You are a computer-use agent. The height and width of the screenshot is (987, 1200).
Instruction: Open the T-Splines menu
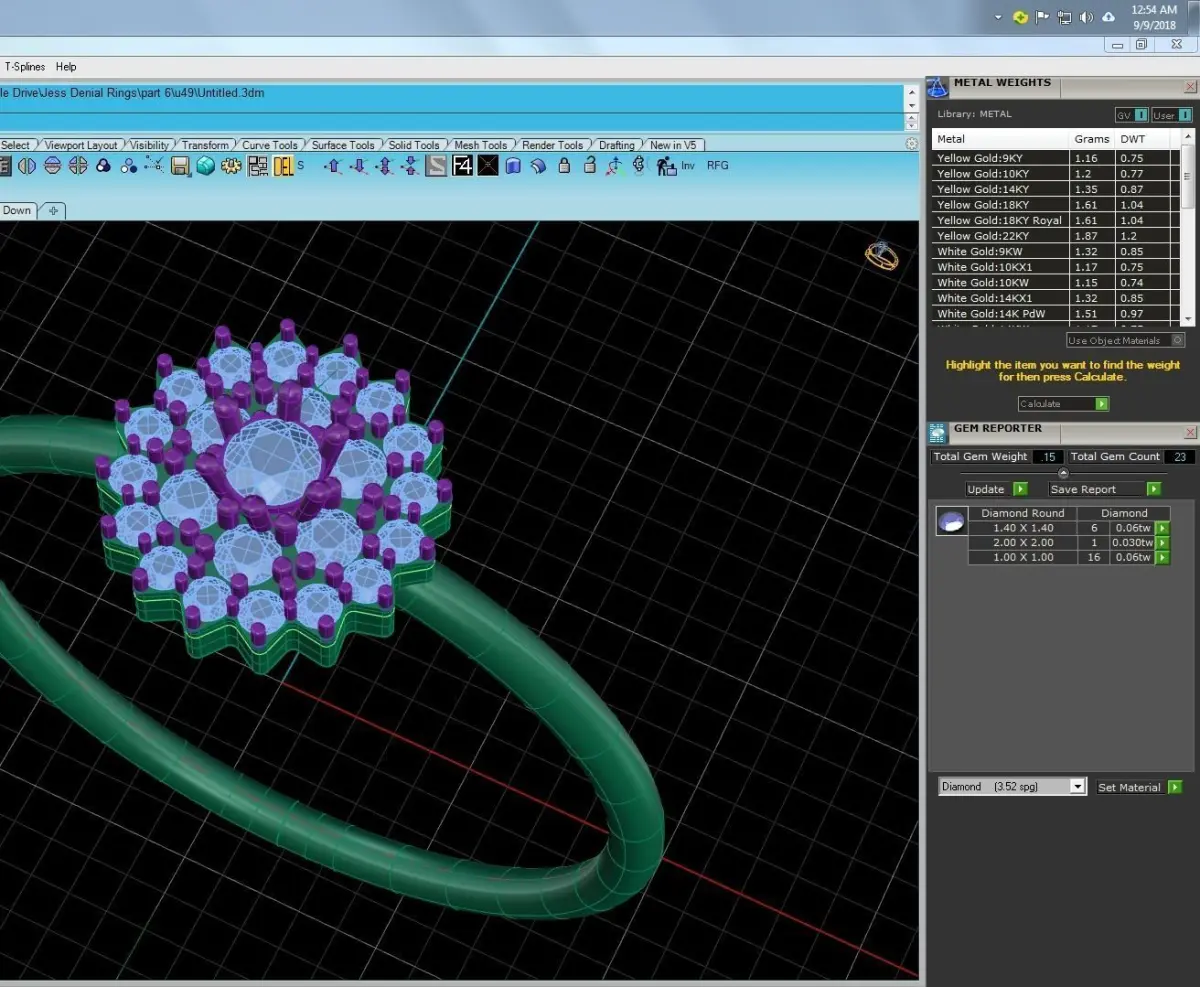pos(25,67)
